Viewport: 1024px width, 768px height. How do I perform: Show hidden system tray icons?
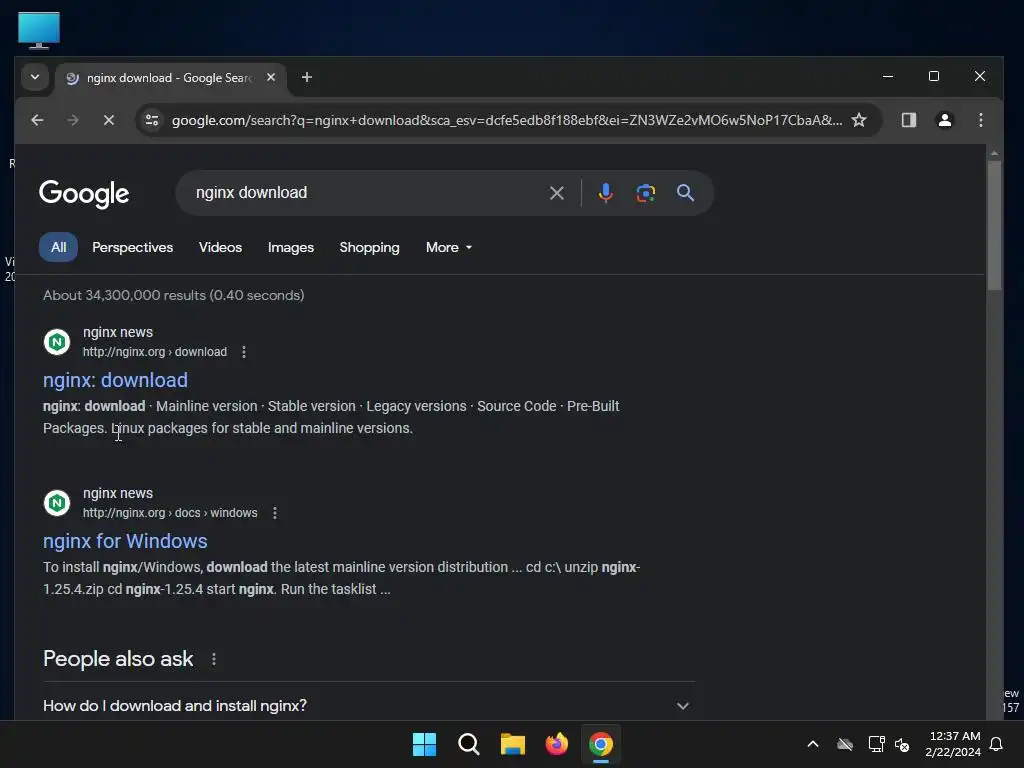click(x=813, y=744)
